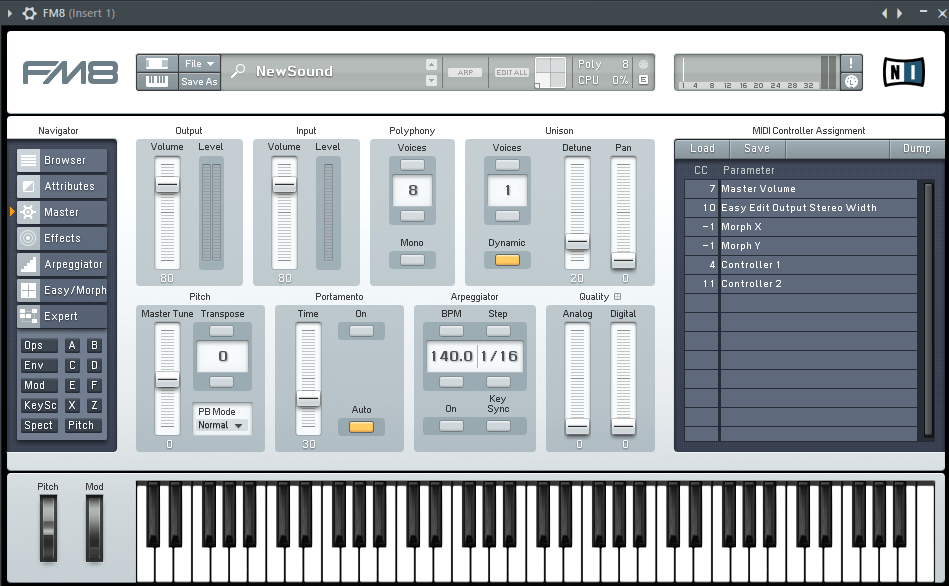Open the KeySc key scaling page

39,406
